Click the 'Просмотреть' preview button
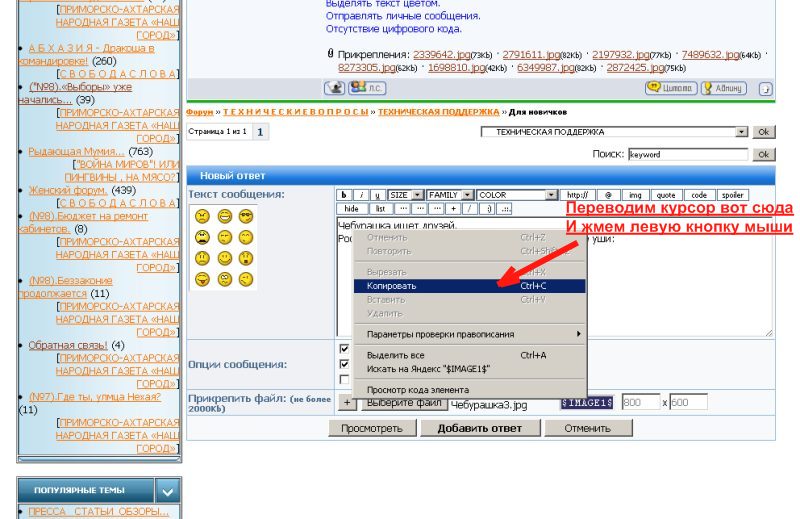 click(x=372, y=428)
